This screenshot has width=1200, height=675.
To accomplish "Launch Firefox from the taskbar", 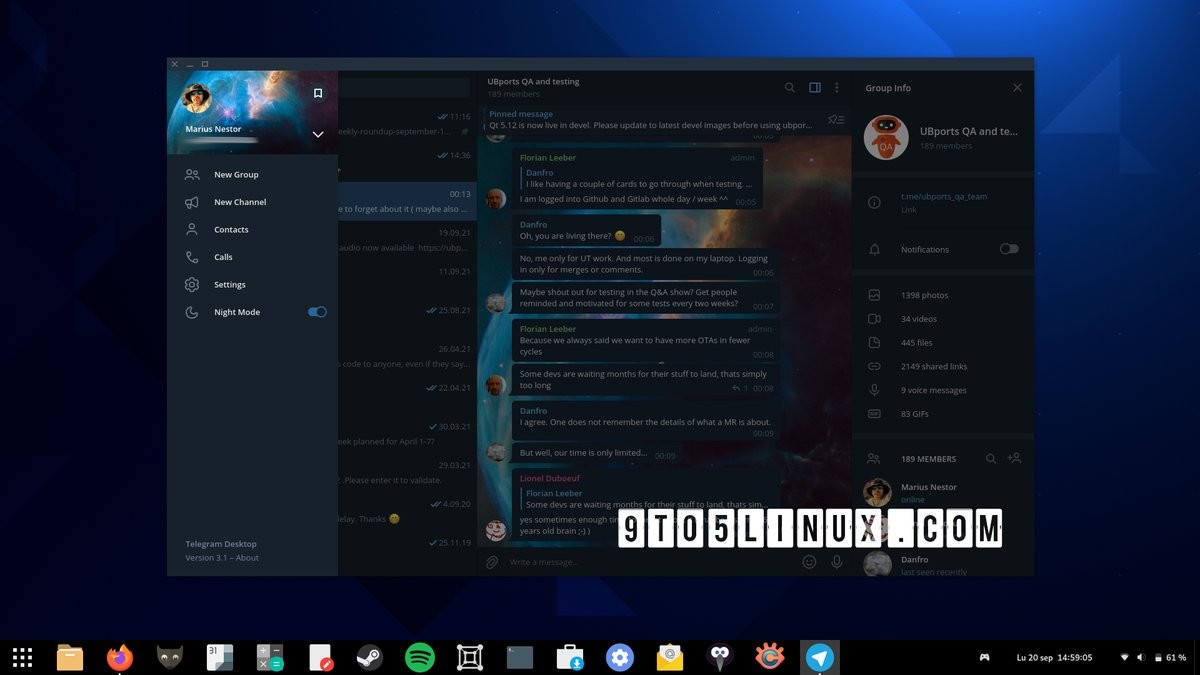I will tap(120, 657).
